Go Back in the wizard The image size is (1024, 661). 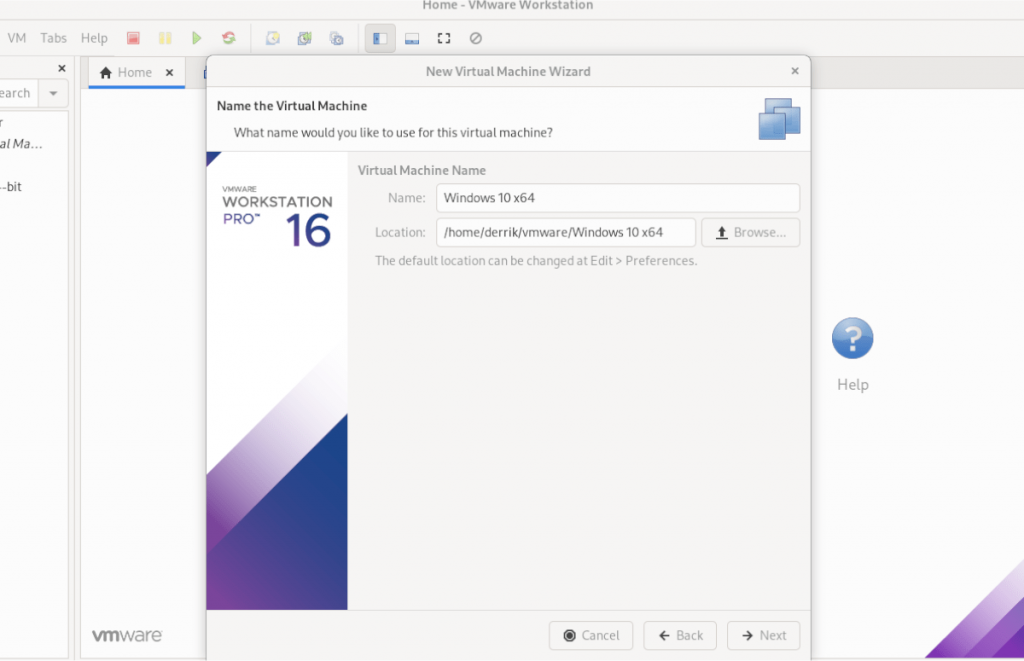(680, 635)
